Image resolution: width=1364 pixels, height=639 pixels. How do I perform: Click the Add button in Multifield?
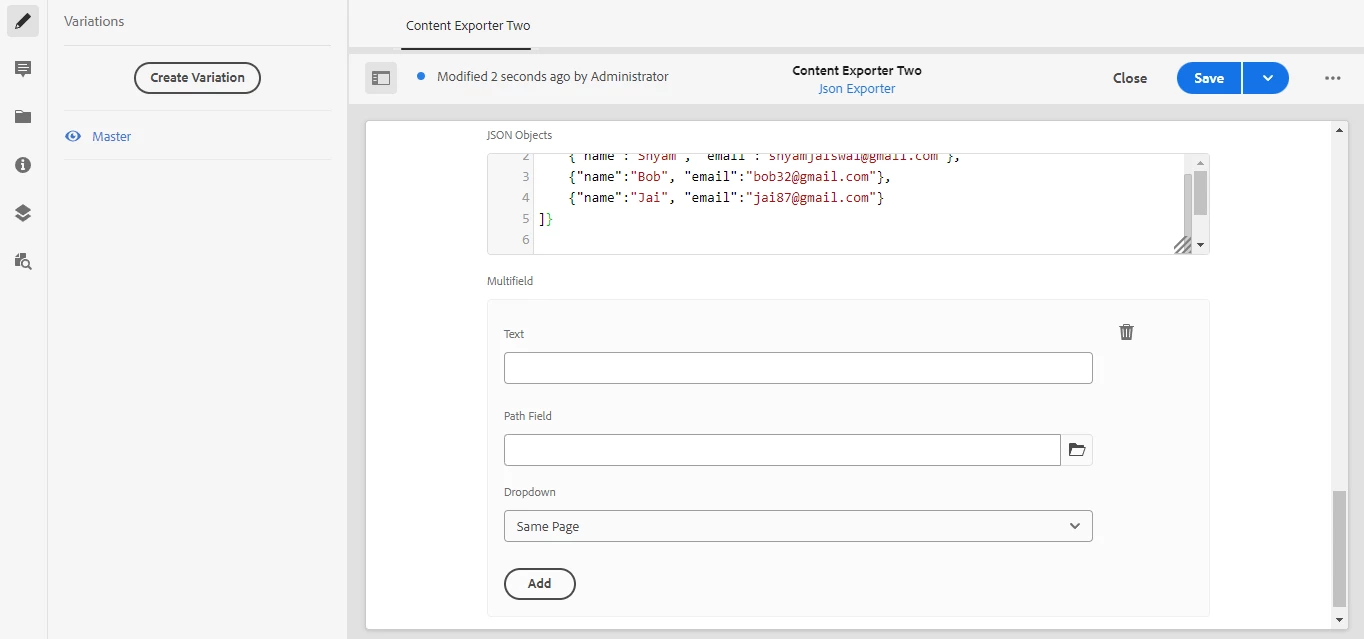point(540,584)
